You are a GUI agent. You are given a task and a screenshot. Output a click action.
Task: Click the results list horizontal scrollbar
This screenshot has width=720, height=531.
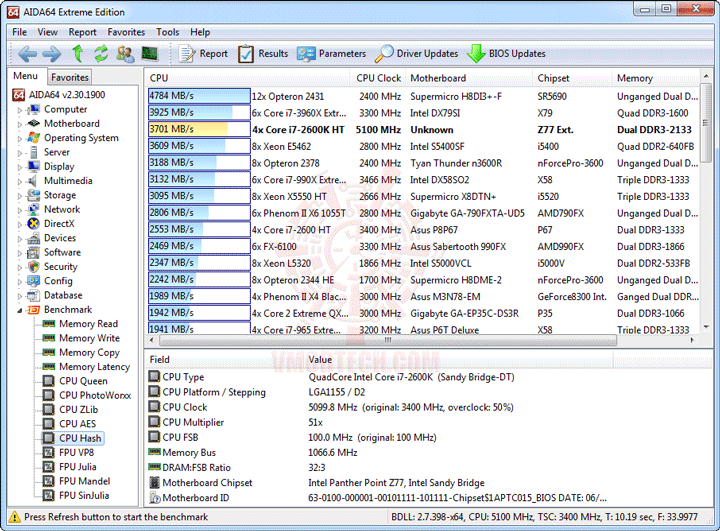(x=388, y=340)
